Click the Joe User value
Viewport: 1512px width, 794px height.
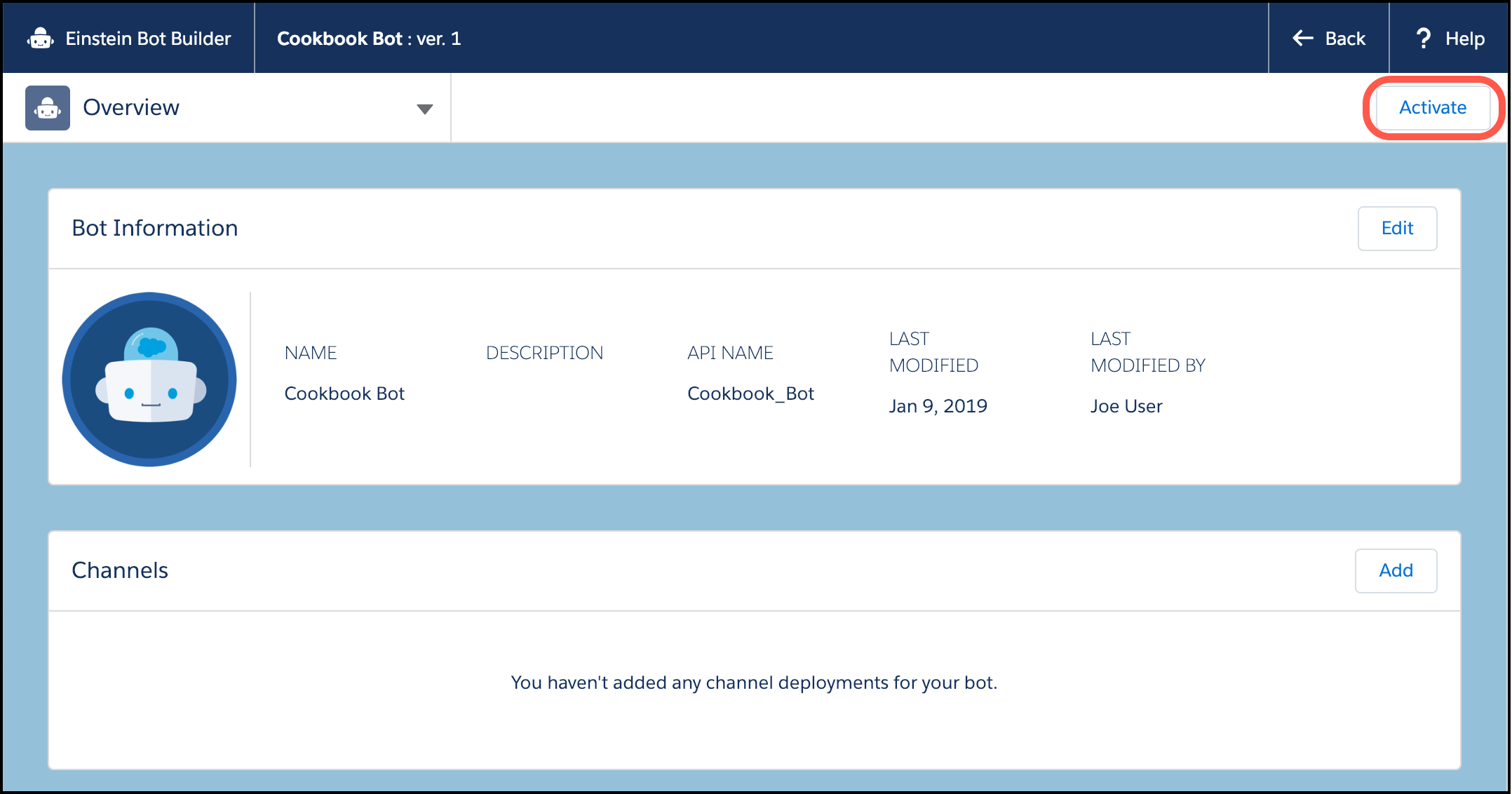click(1126, 406)
